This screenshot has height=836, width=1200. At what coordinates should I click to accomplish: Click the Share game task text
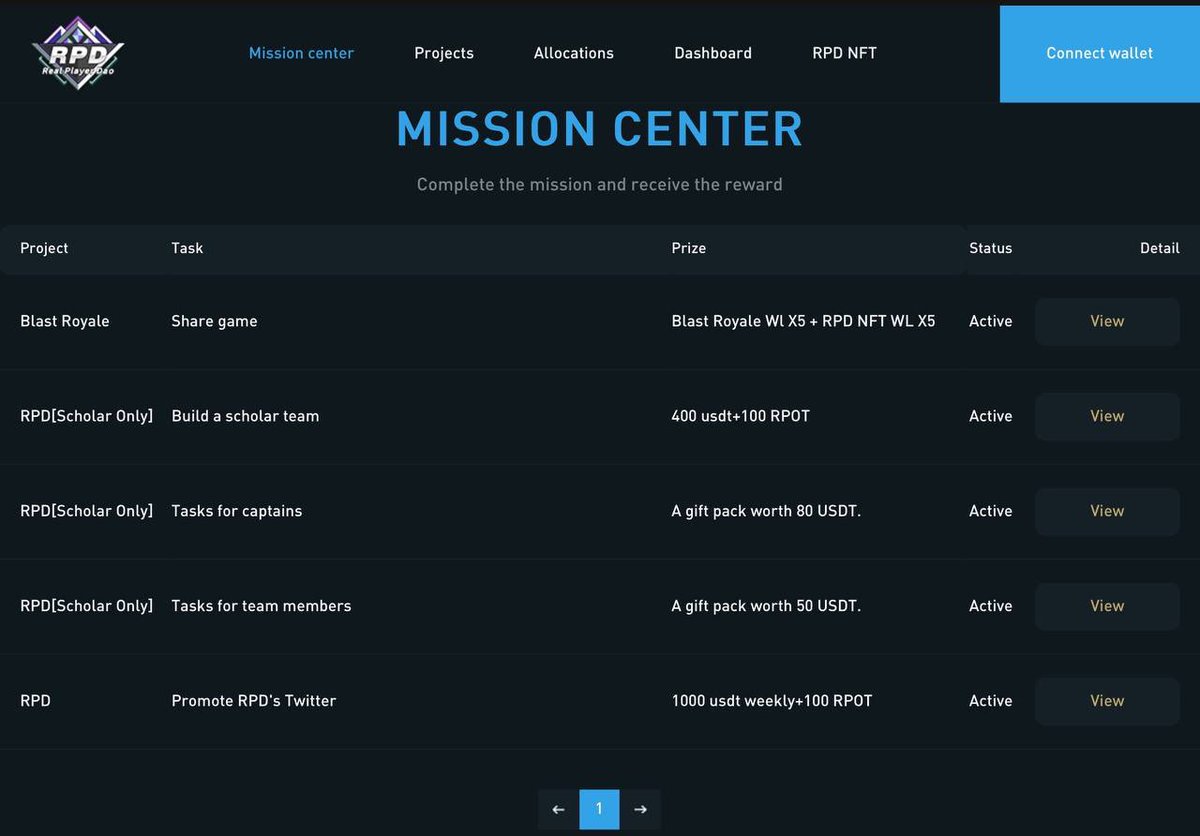[x=214, y=321]
